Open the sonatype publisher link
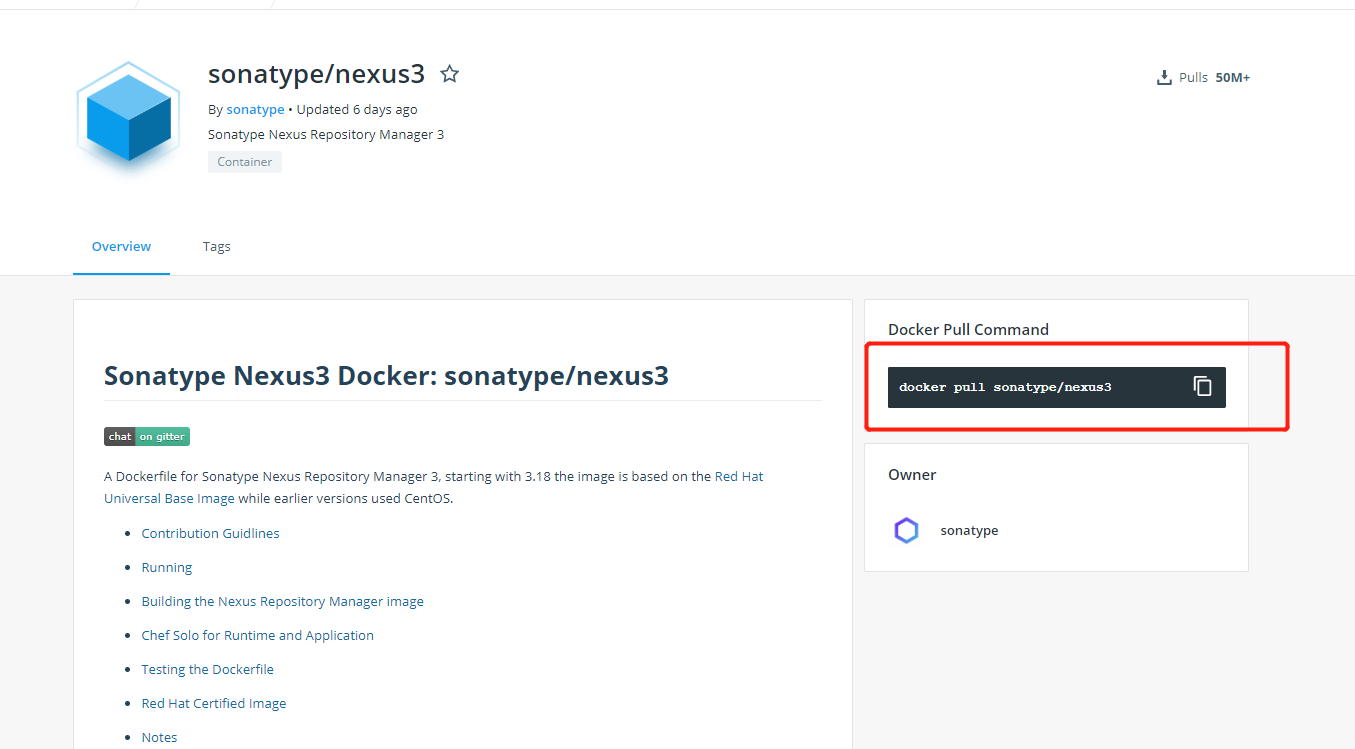The height and width of the screenshot is (749, 1355). pyautogui.click(x=255, y=109)
